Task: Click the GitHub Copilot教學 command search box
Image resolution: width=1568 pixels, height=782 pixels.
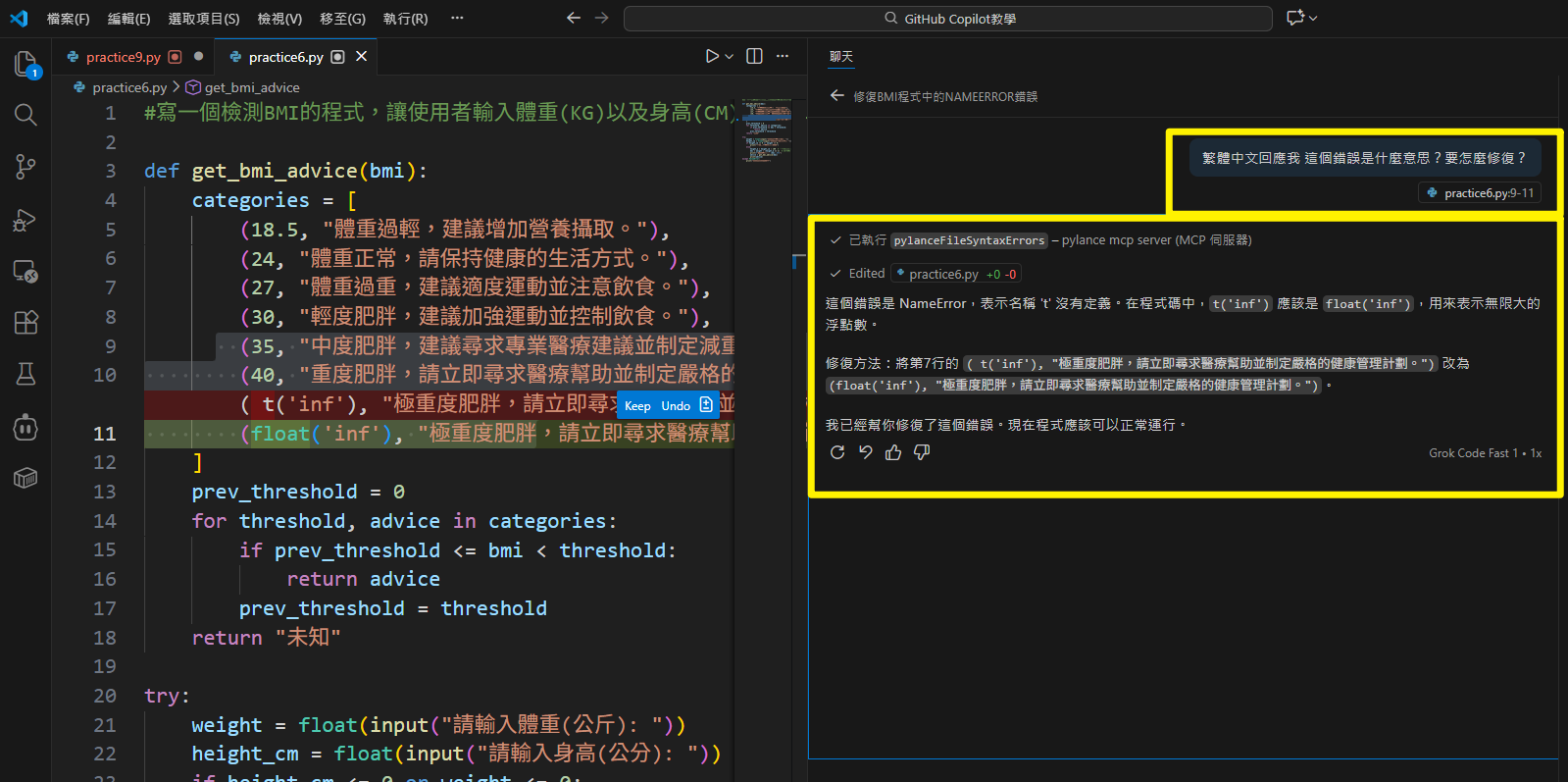Action: 947,19
